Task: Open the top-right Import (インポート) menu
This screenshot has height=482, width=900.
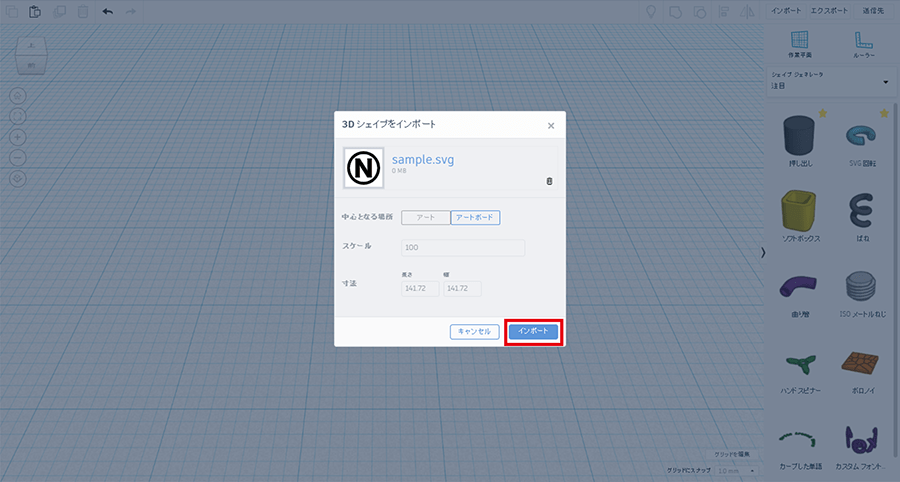Action: (x=786, y=11)
